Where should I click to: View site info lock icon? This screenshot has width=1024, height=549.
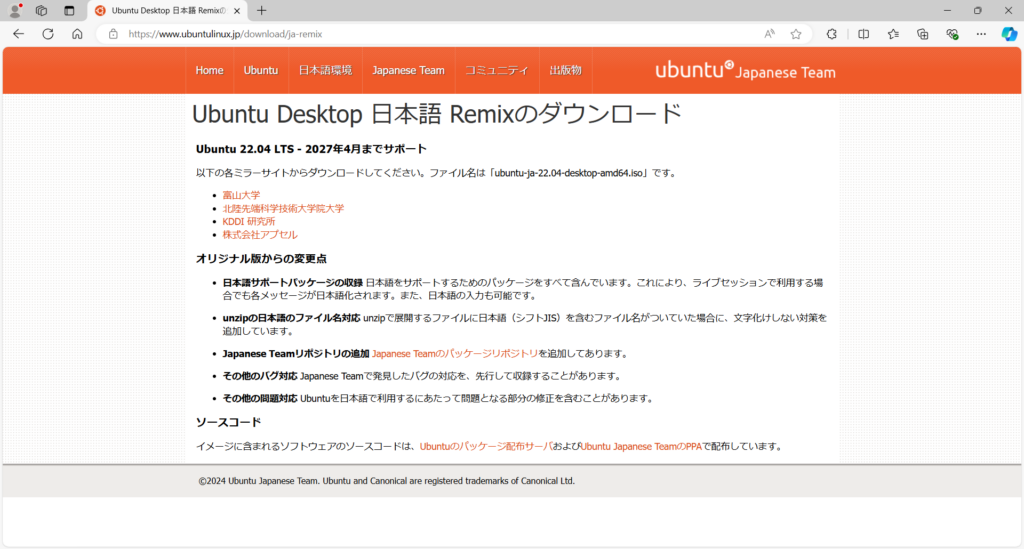(x=113, y=34)
